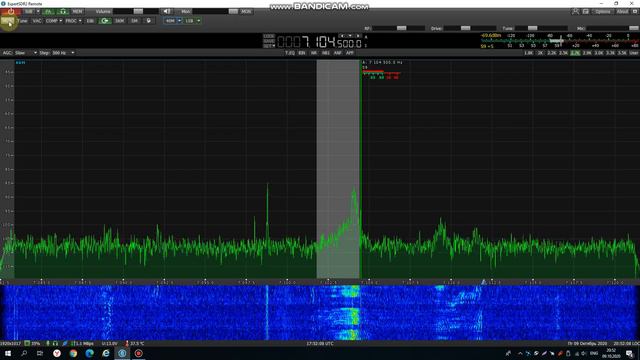
Task: Expand the COMP dropdown arrow
Action: pos(61,21)
